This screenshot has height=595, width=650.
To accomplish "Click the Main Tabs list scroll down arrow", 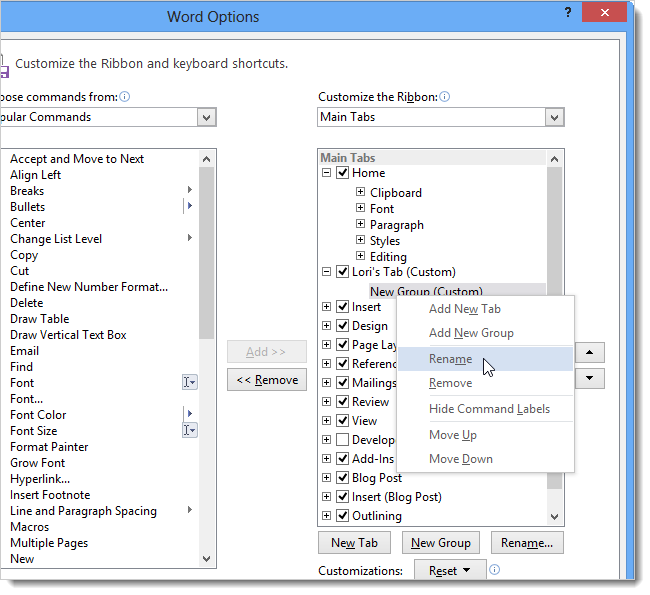I will point(554,517).
